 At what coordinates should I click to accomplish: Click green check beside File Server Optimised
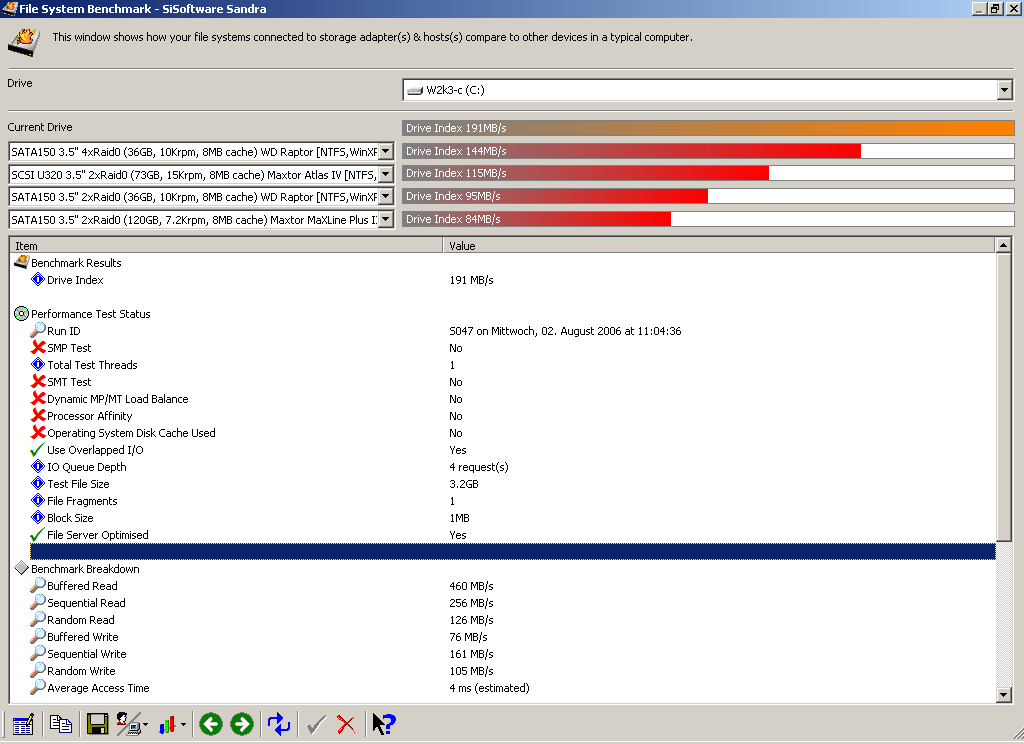[38, 534]
